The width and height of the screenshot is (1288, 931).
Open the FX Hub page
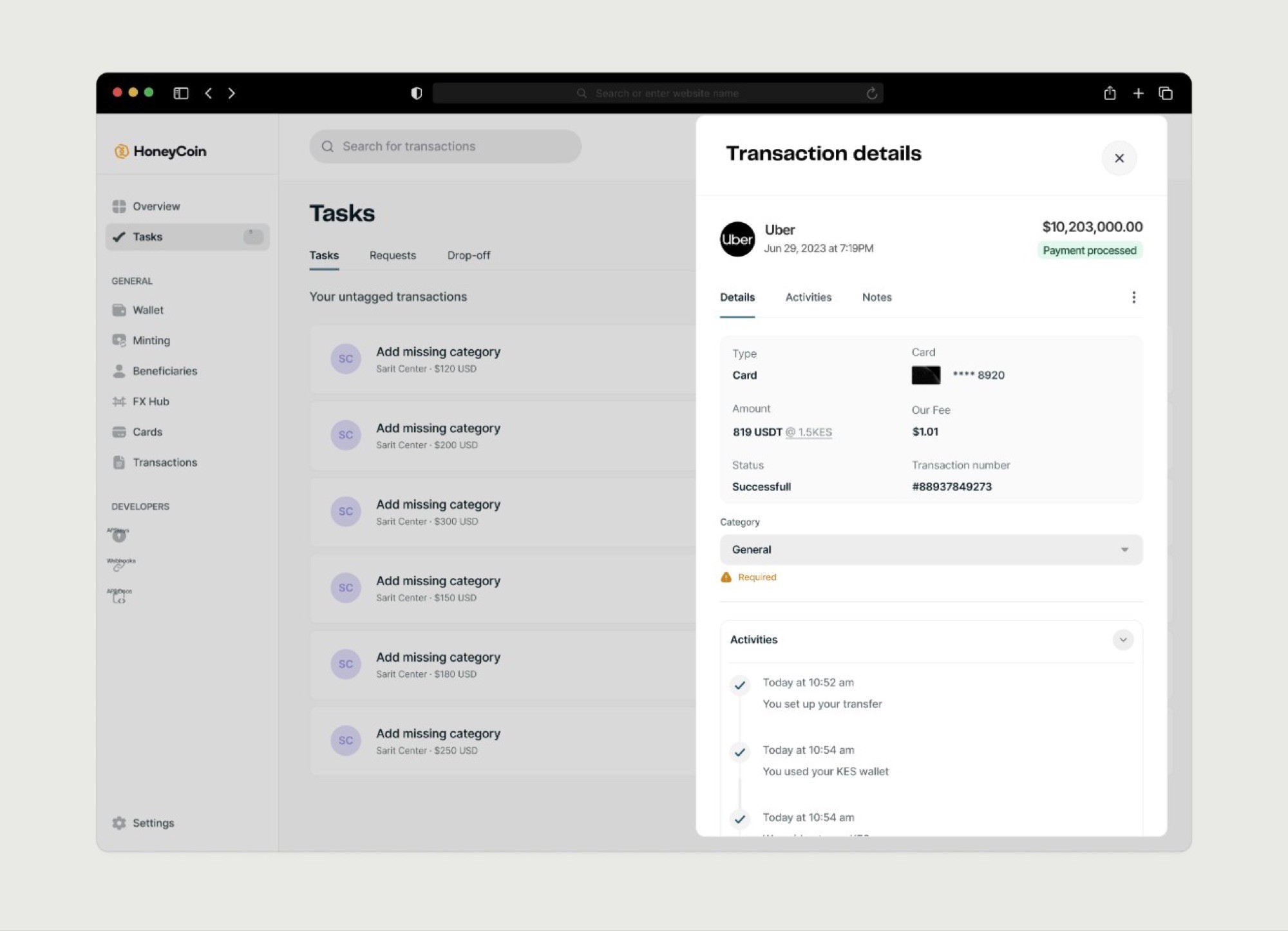pyautogui.click(x=140, y=401)
